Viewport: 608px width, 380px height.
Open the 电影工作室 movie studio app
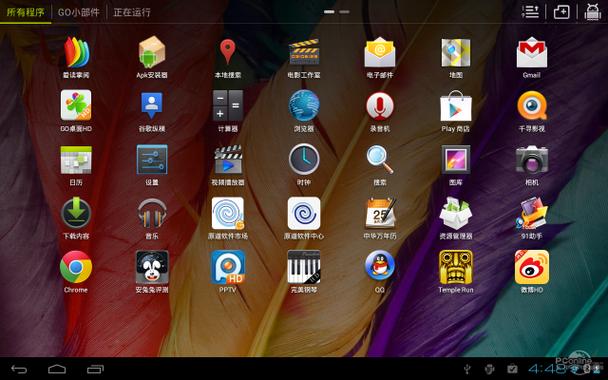(x=304, y=52)
